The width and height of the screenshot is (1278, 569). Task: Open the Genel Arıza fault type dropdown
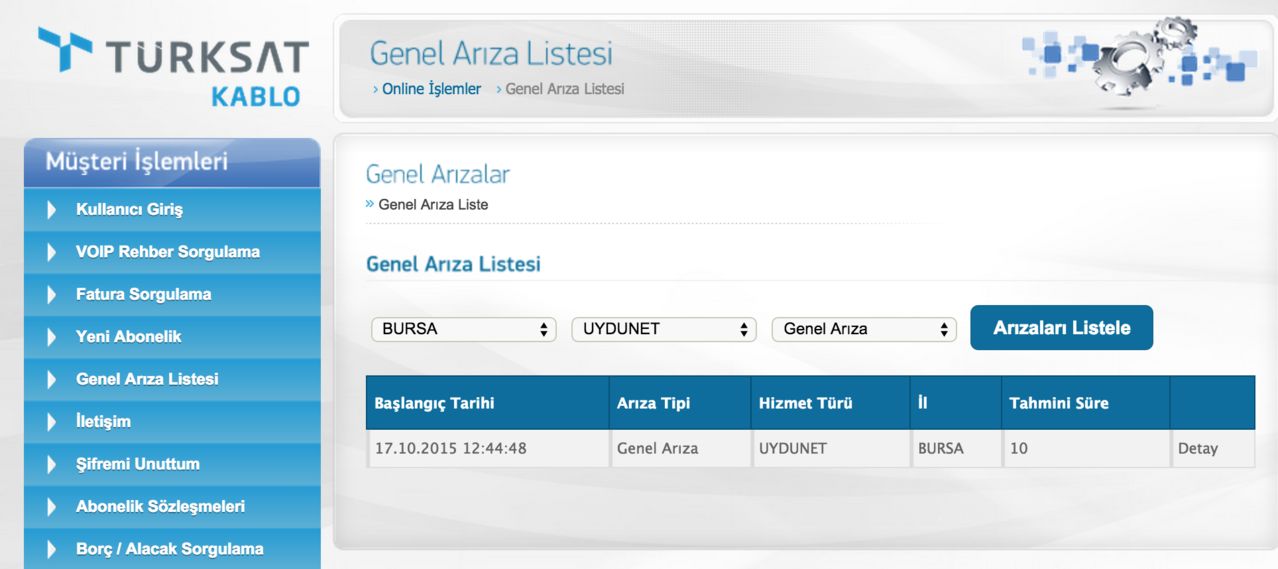pyautogui.click(x=864, y=329)
